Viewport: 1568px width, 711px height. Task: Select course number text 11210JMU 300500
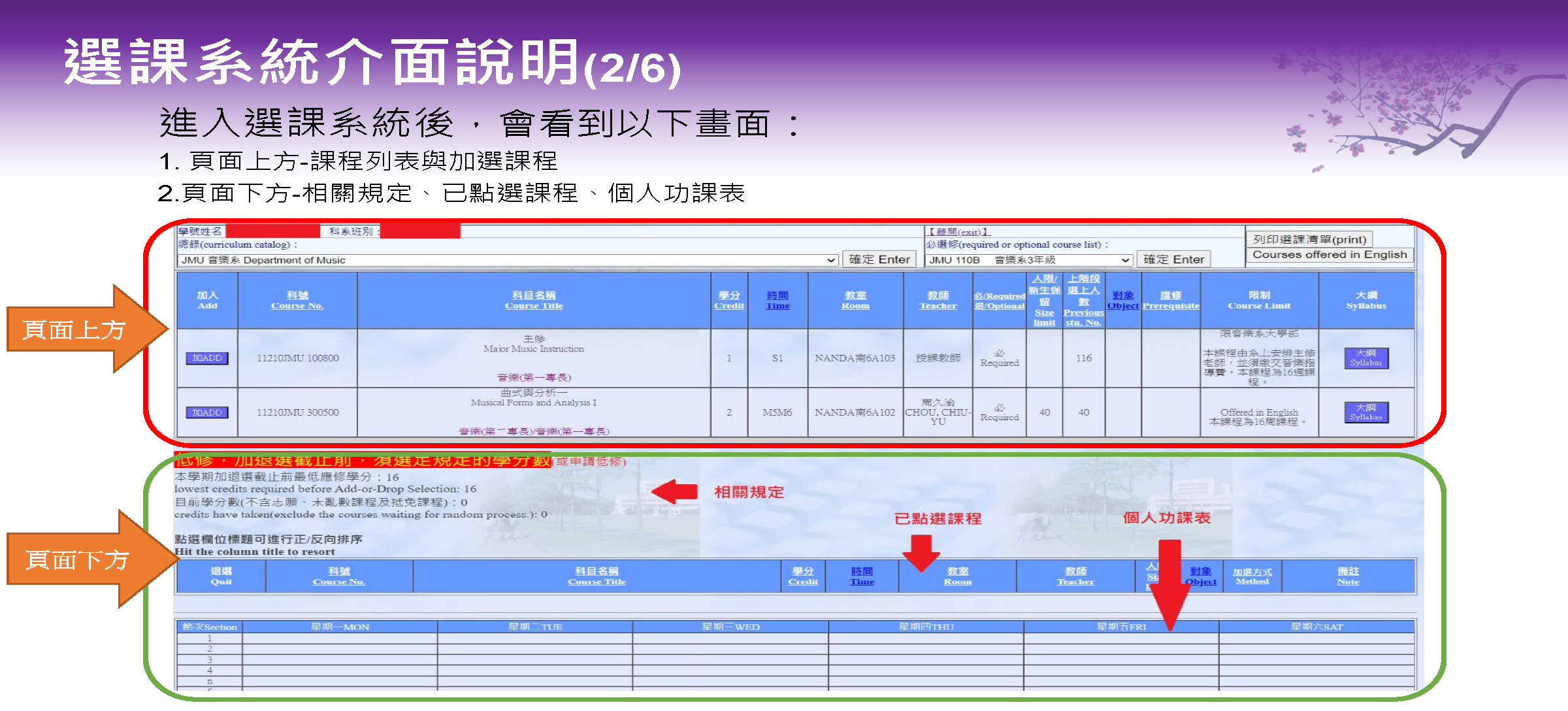pos(297,412)
